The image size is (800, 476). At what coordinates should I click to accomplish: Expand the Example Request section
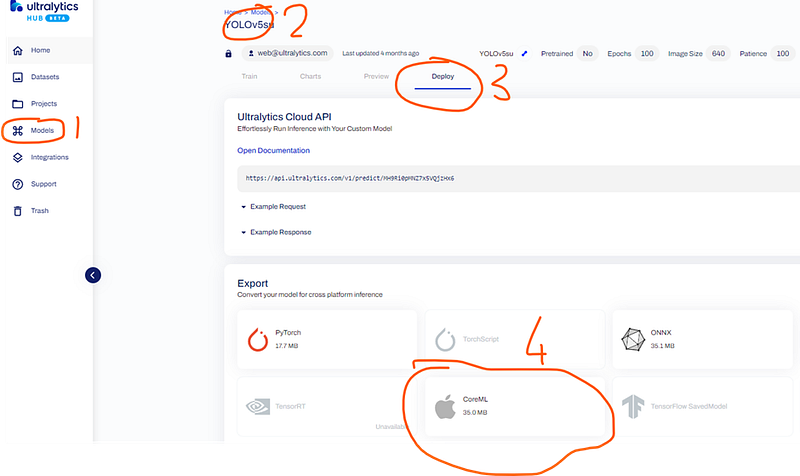point(273,207)
